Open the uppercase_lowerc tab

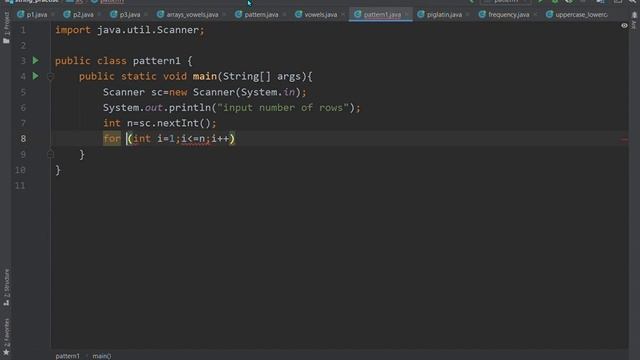click(x=577, y=15)
